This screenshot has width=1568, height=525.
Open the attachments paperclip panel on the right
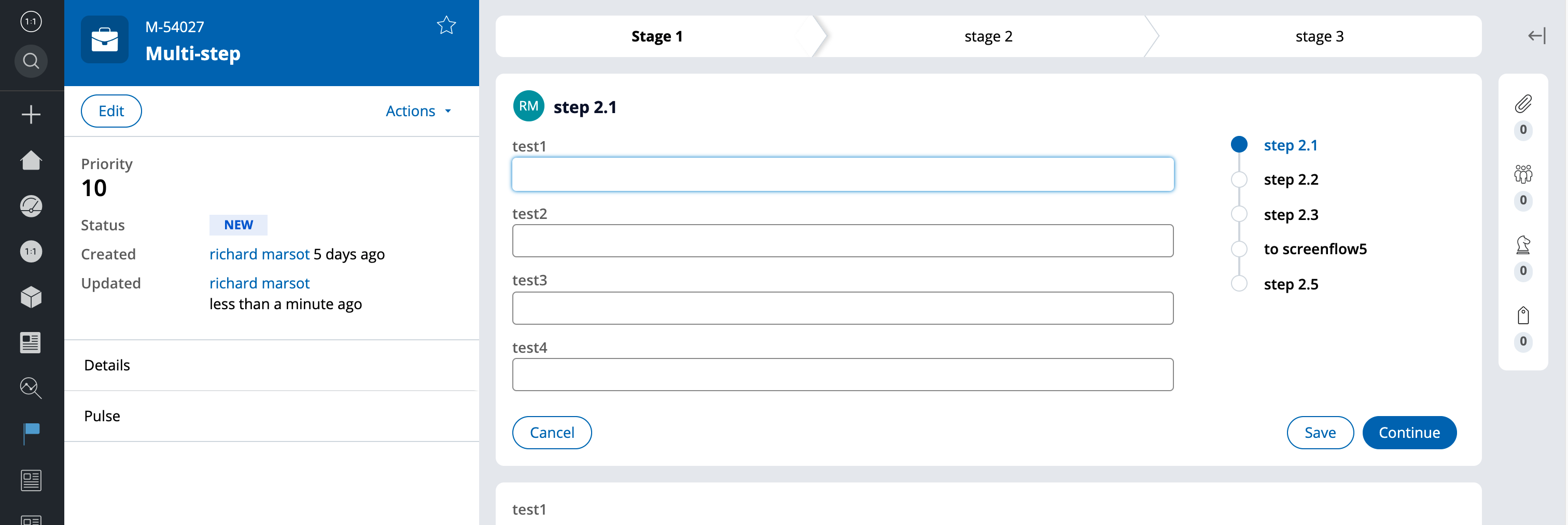(1522, 104)
